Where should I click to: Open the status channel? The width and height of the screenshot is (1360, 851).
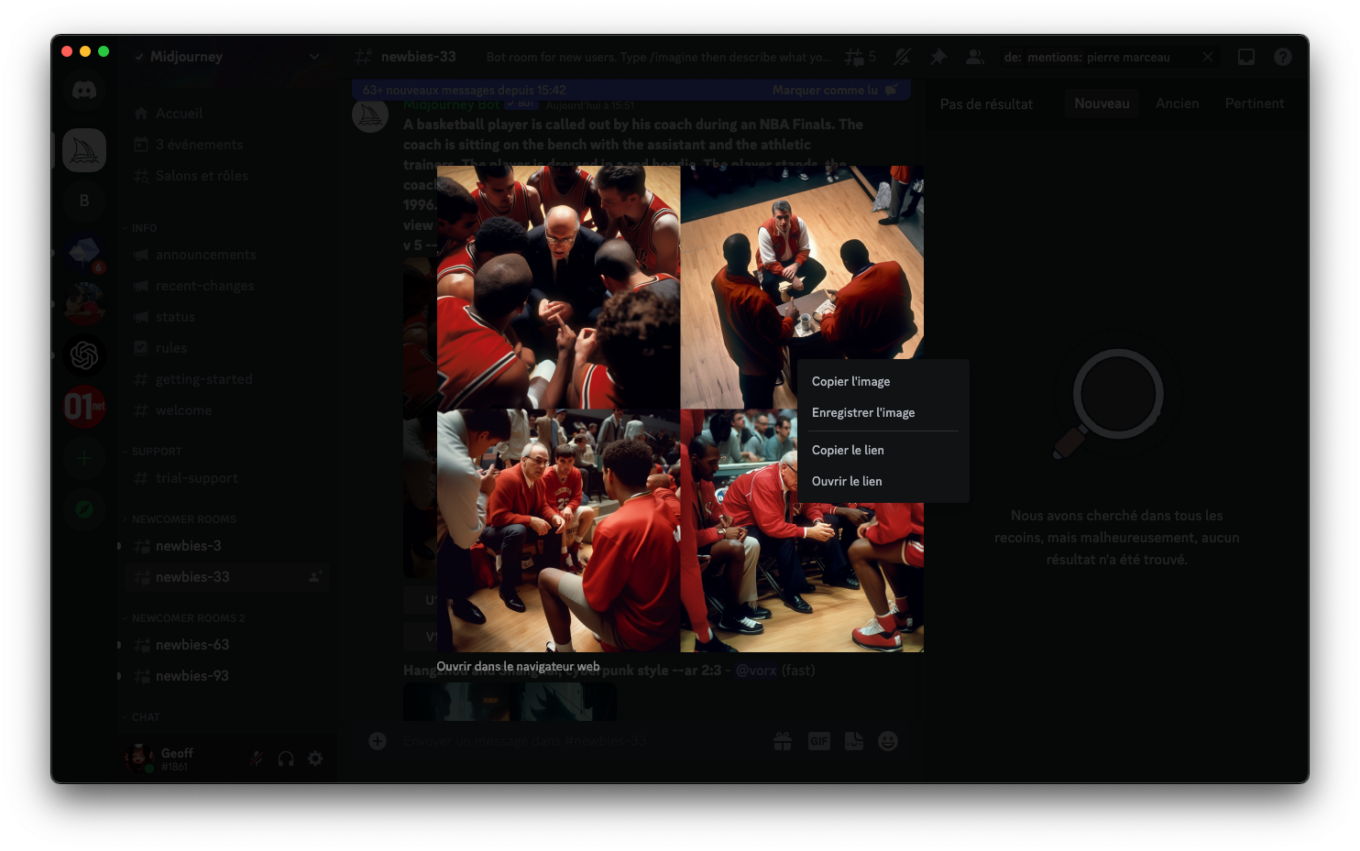coord(225,316)
